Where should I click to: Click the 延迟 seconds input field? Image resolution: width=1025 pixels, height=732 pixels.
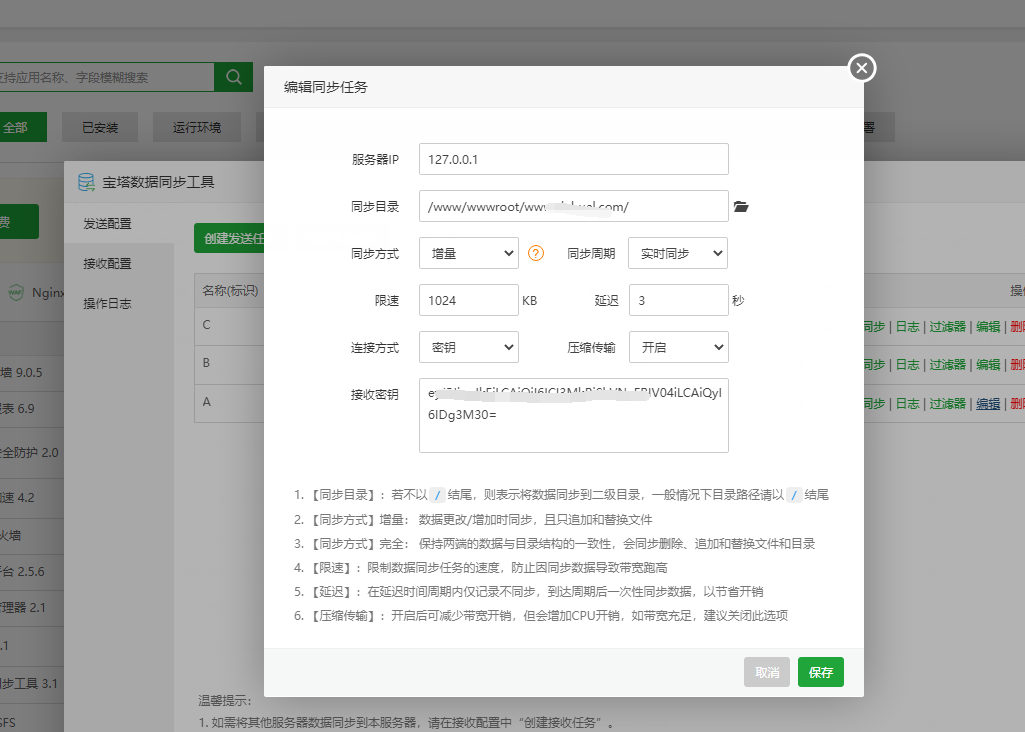tap(678, 300)
